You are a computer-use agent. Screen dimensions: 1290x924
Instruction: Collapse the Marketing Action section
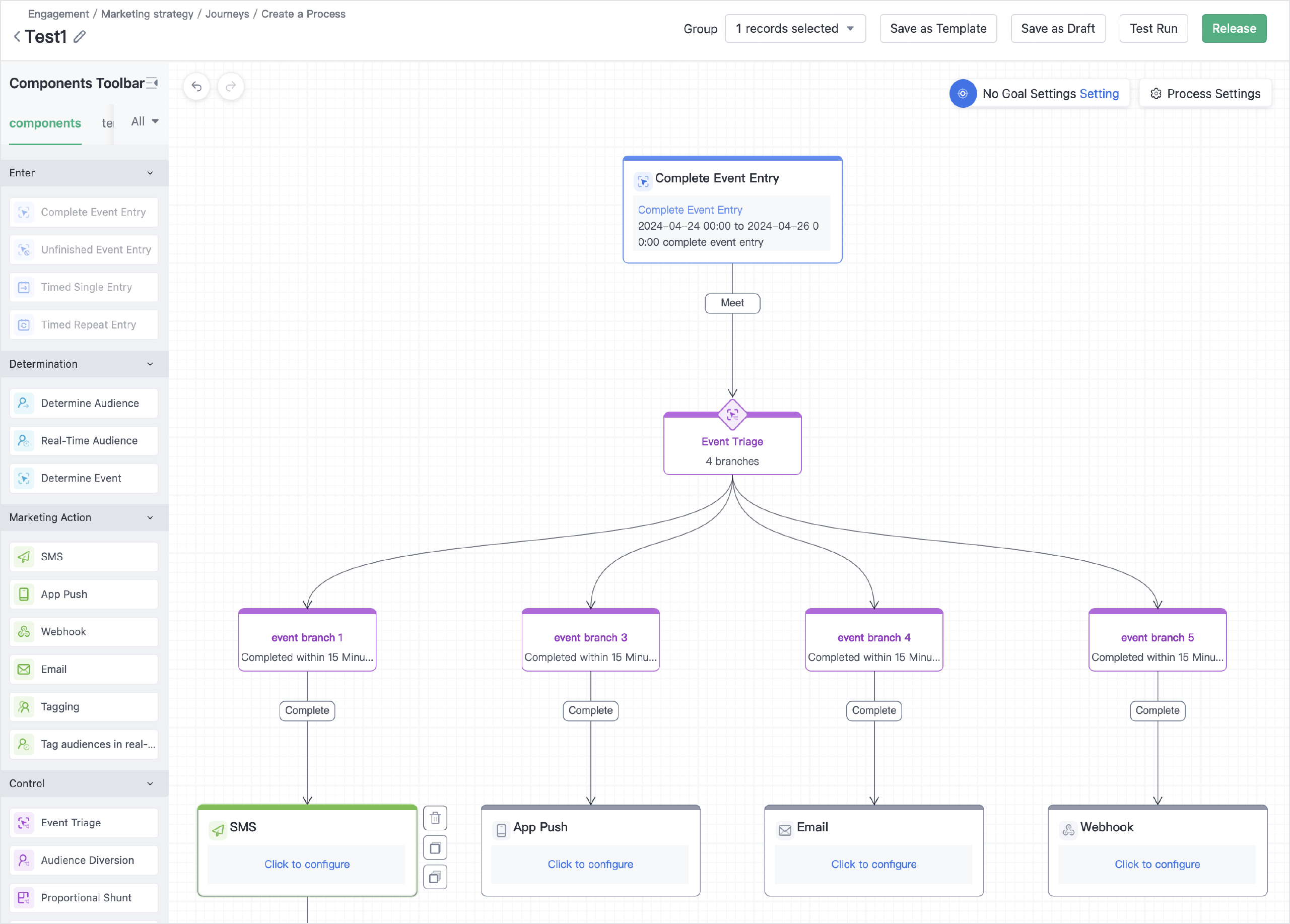point(150,518)
